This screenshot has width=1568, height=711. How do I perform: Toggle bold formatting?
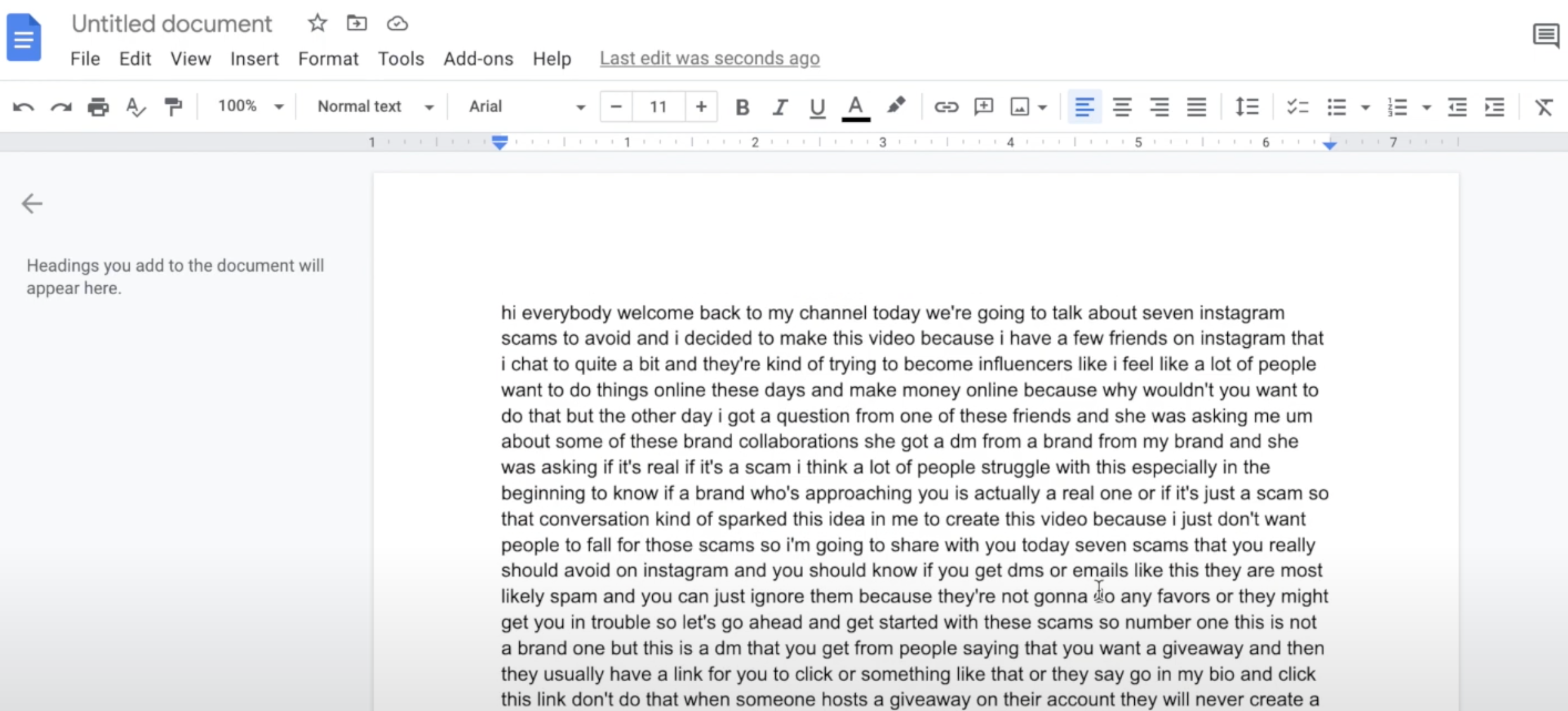(742, 107)
